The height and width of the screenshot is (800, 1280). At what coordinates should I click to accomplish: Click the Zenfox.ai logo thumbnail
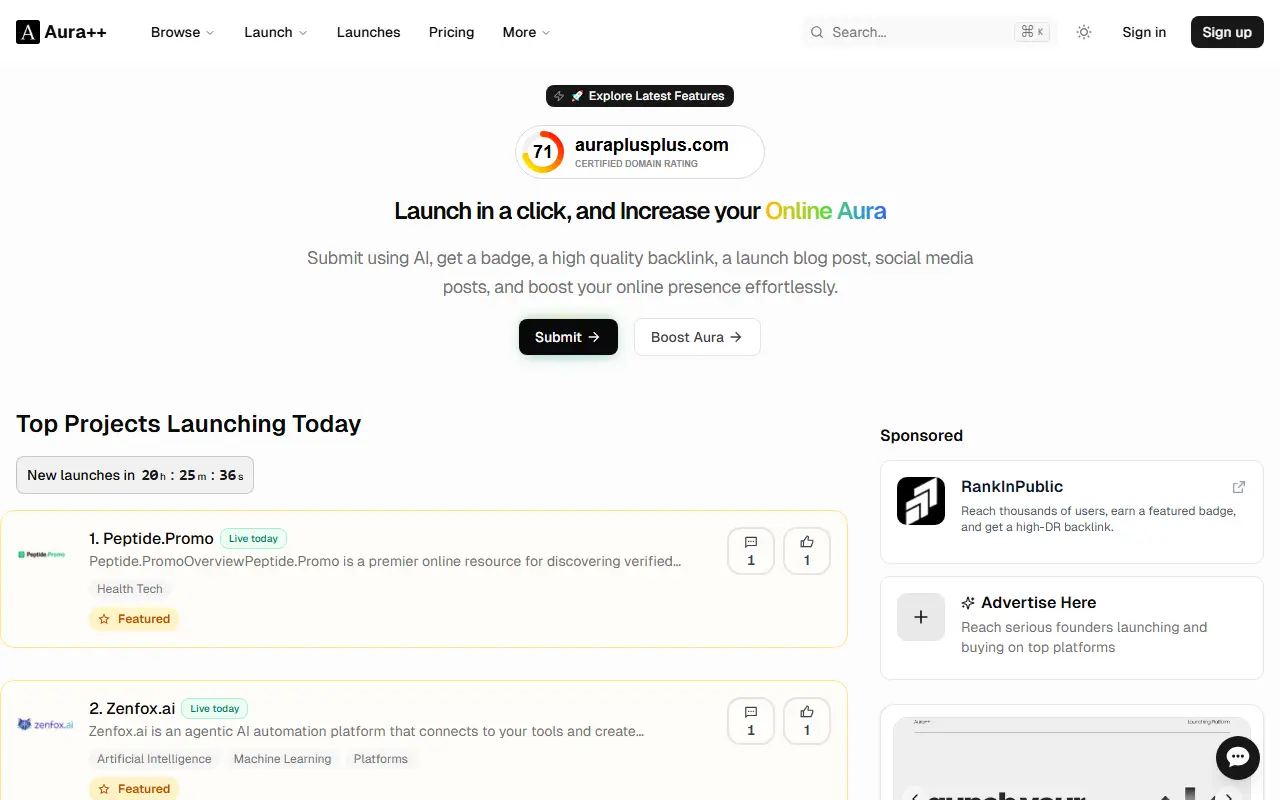tap(45, 724)
